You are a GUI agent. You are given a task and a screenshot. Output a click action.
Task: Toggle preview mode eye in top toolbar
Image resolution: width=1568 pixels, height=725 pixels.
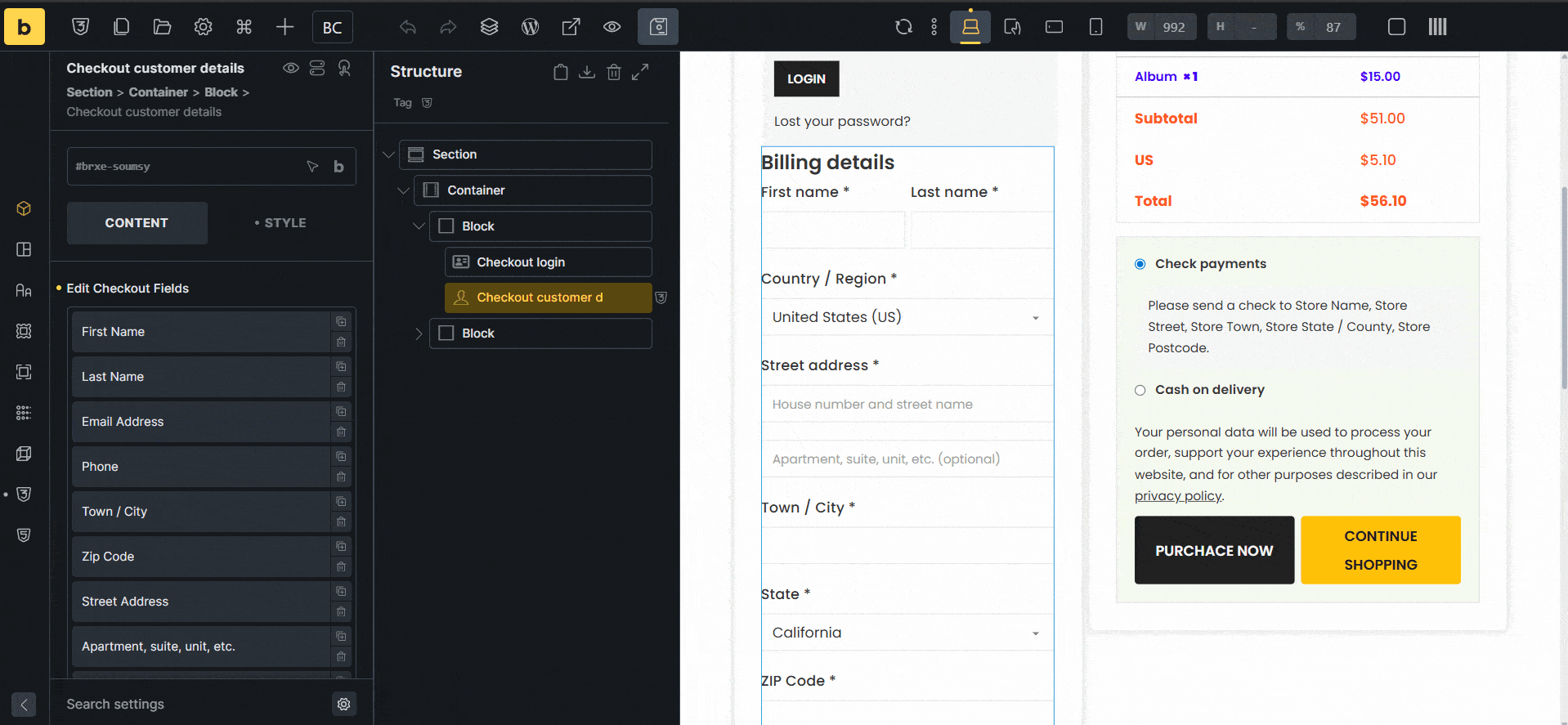point(612,27)
